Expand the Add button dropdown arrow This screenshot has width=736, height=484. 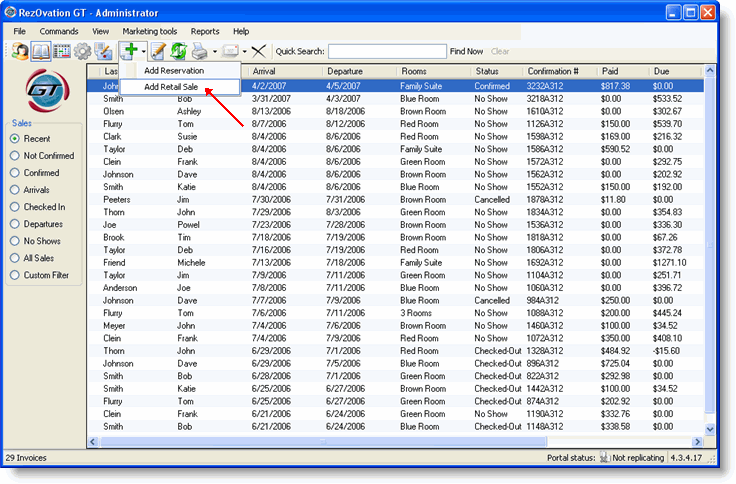click(x=144, y=51)
